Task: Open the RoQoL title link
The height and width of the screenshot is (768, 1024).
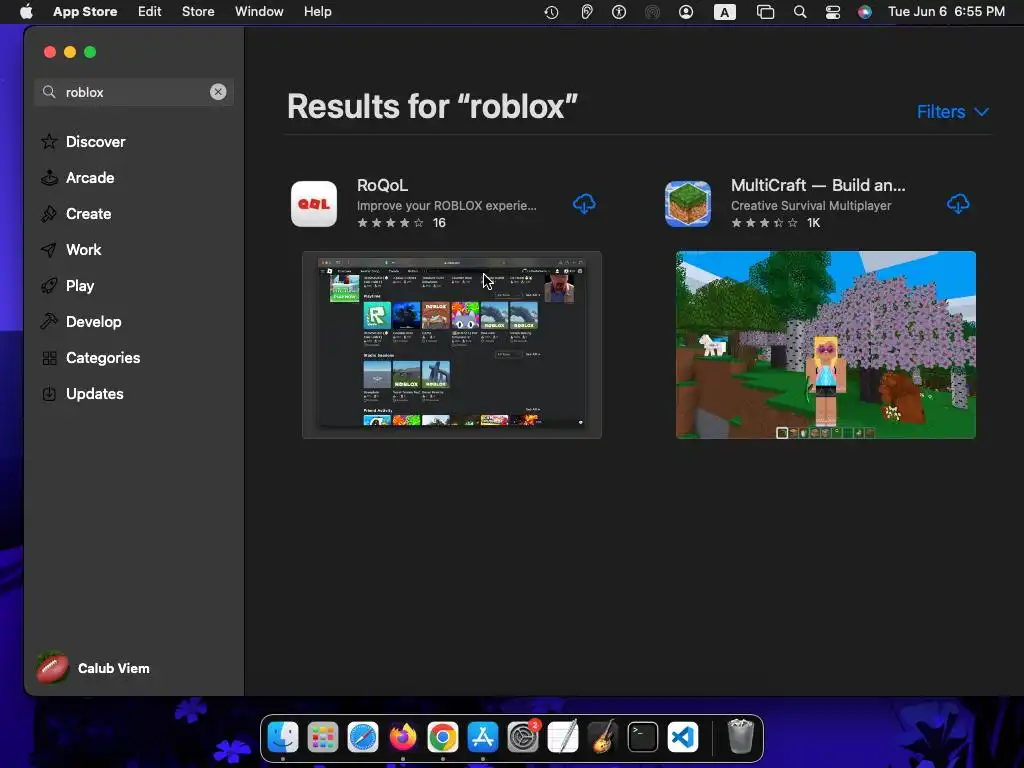Action: click(382, 185)
